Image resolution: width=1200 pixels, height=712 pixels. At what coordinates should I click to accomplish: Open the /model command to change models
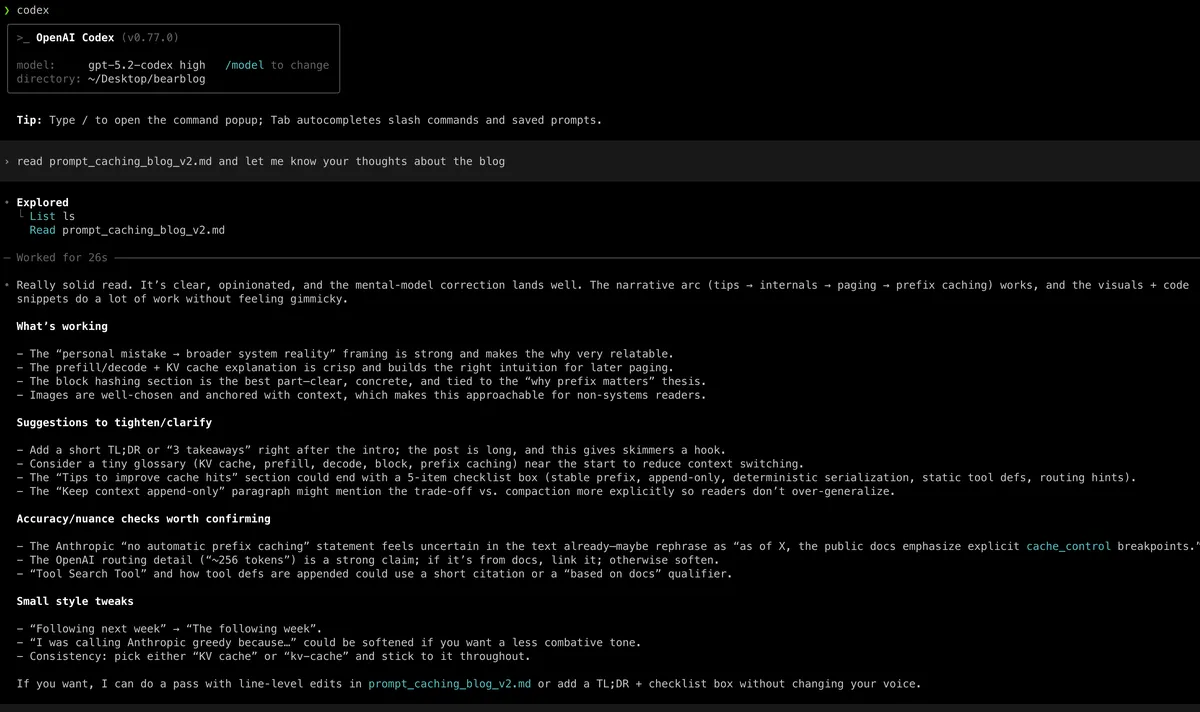click(245, 64)
